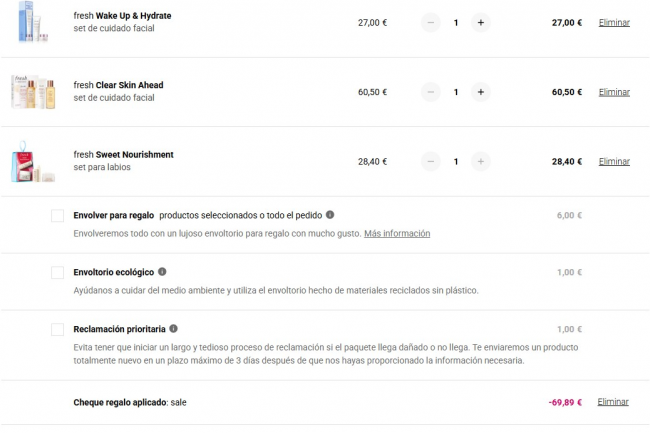The width and height of the screenshot is (650, 433).
Task: Show info icon for Reclamación prioritaria
Action: (173, 328)
